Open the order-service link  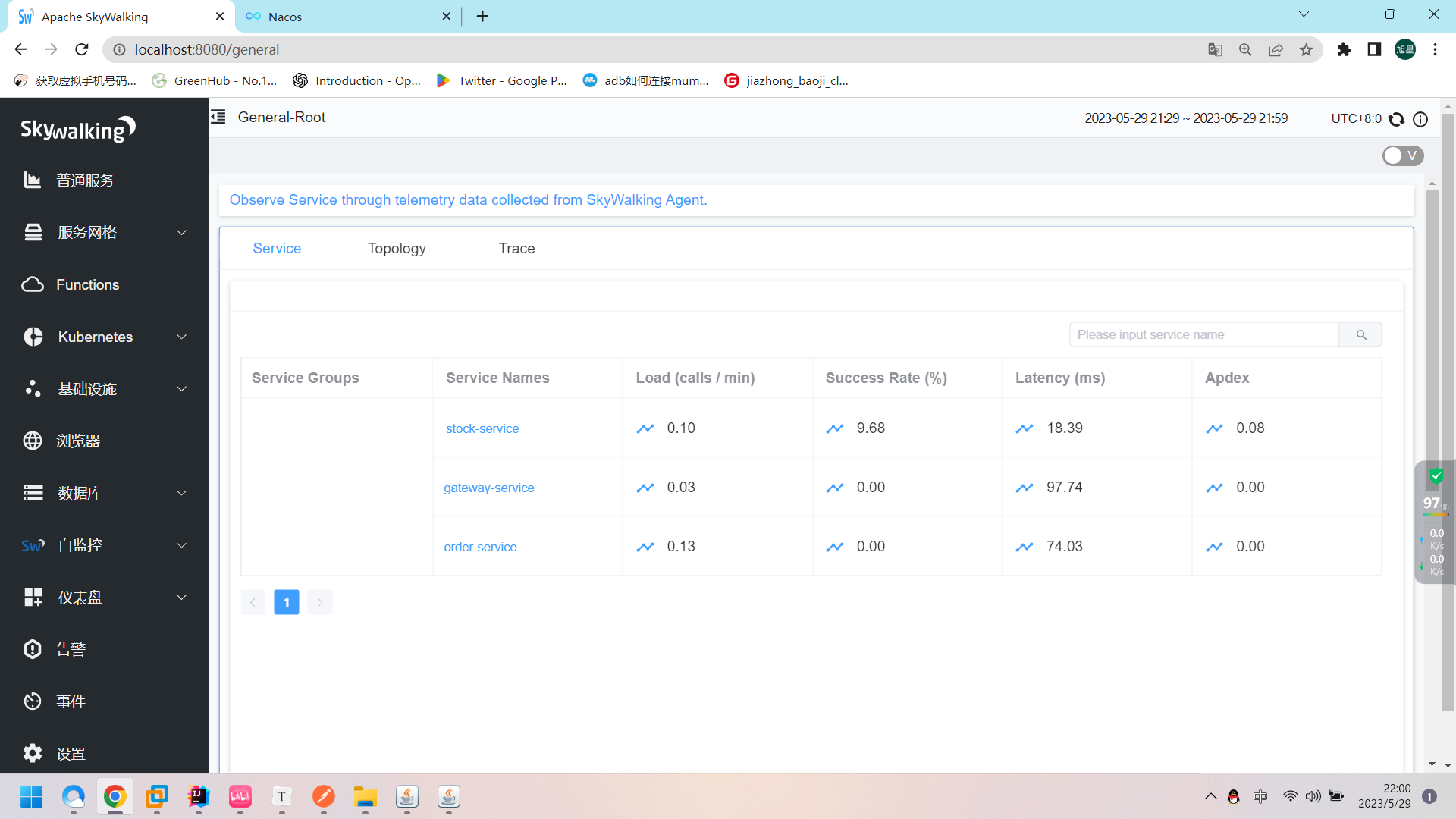[x=480, y=547]
